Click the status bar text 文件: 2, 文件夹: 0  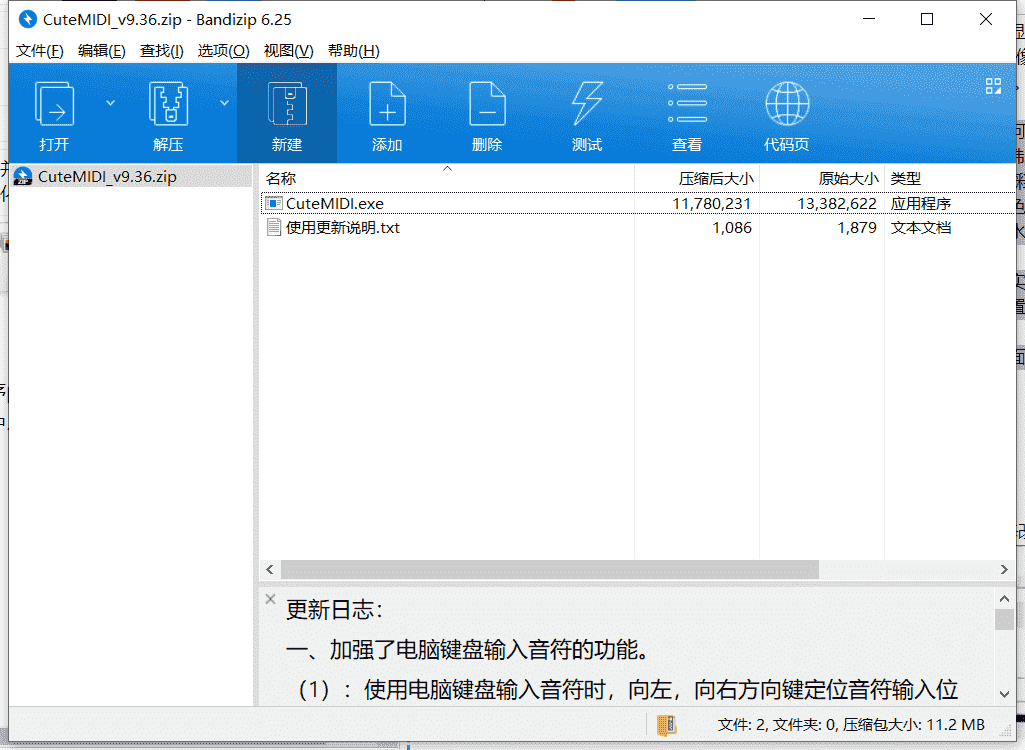point(777,724)
